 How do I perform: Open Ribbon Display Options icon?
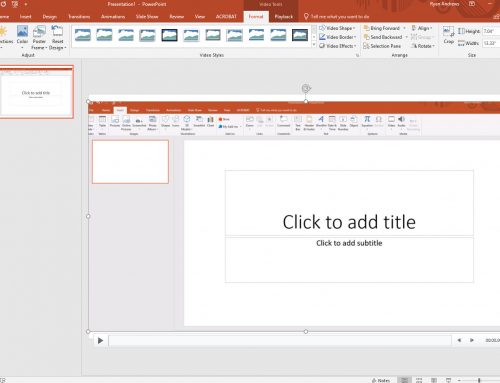(472, 4)
